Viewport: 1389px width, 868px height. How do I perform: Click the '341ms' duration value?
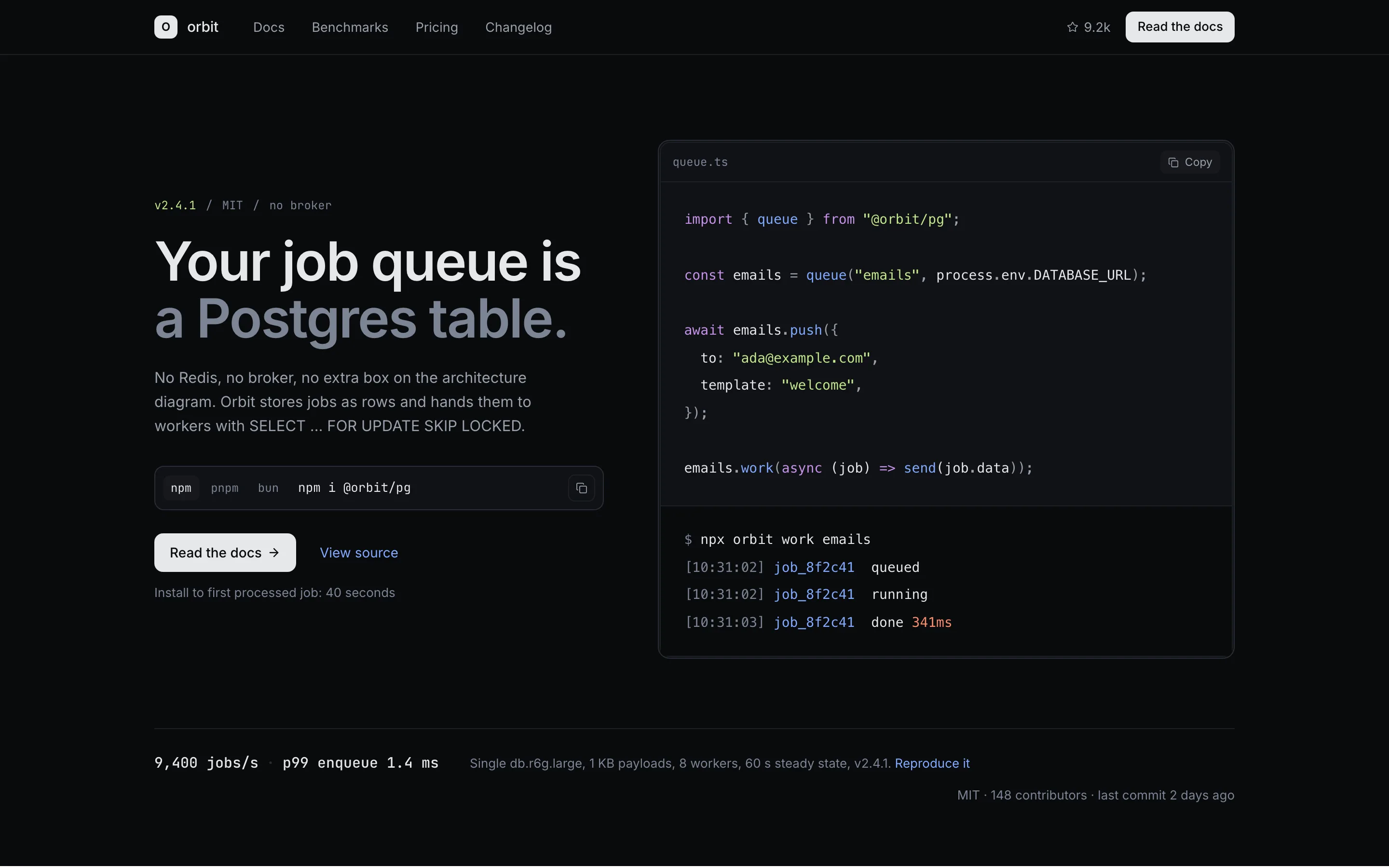click(x=932, y=622)
